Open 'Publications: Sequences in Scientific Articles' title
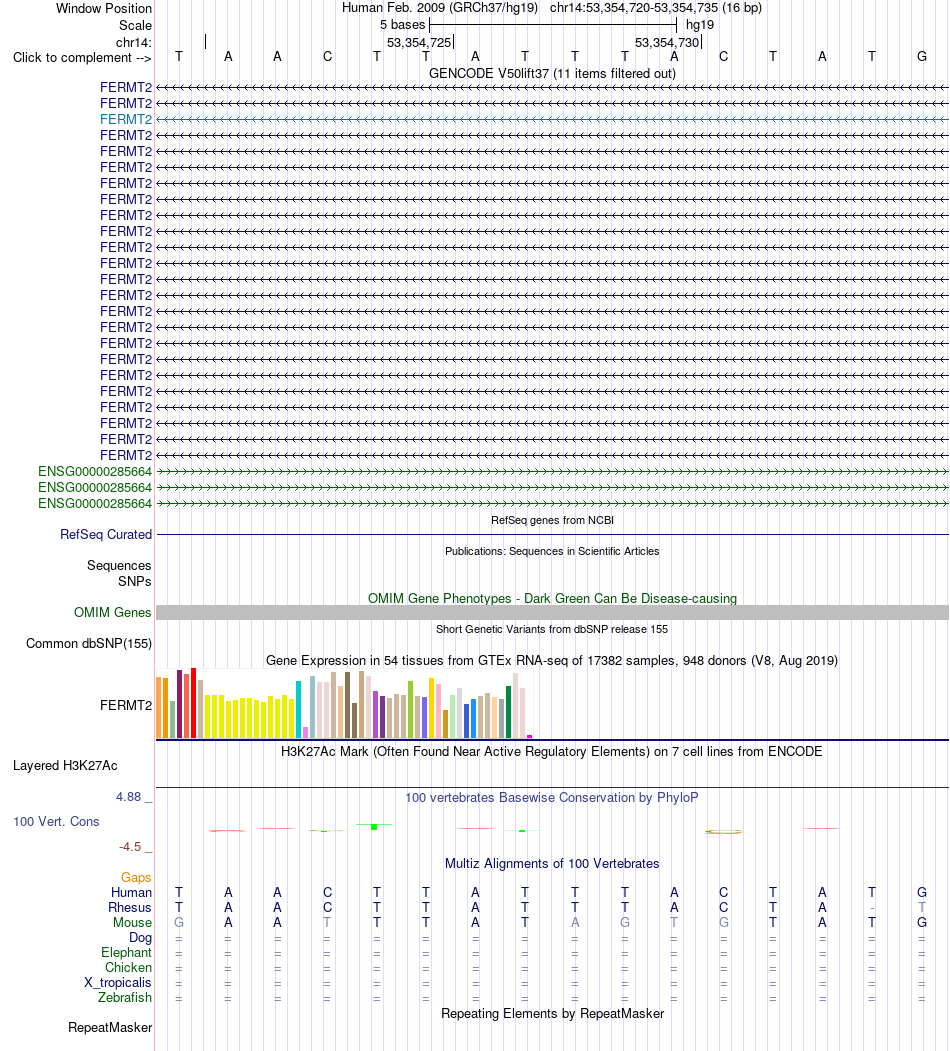 pos(552,551)
